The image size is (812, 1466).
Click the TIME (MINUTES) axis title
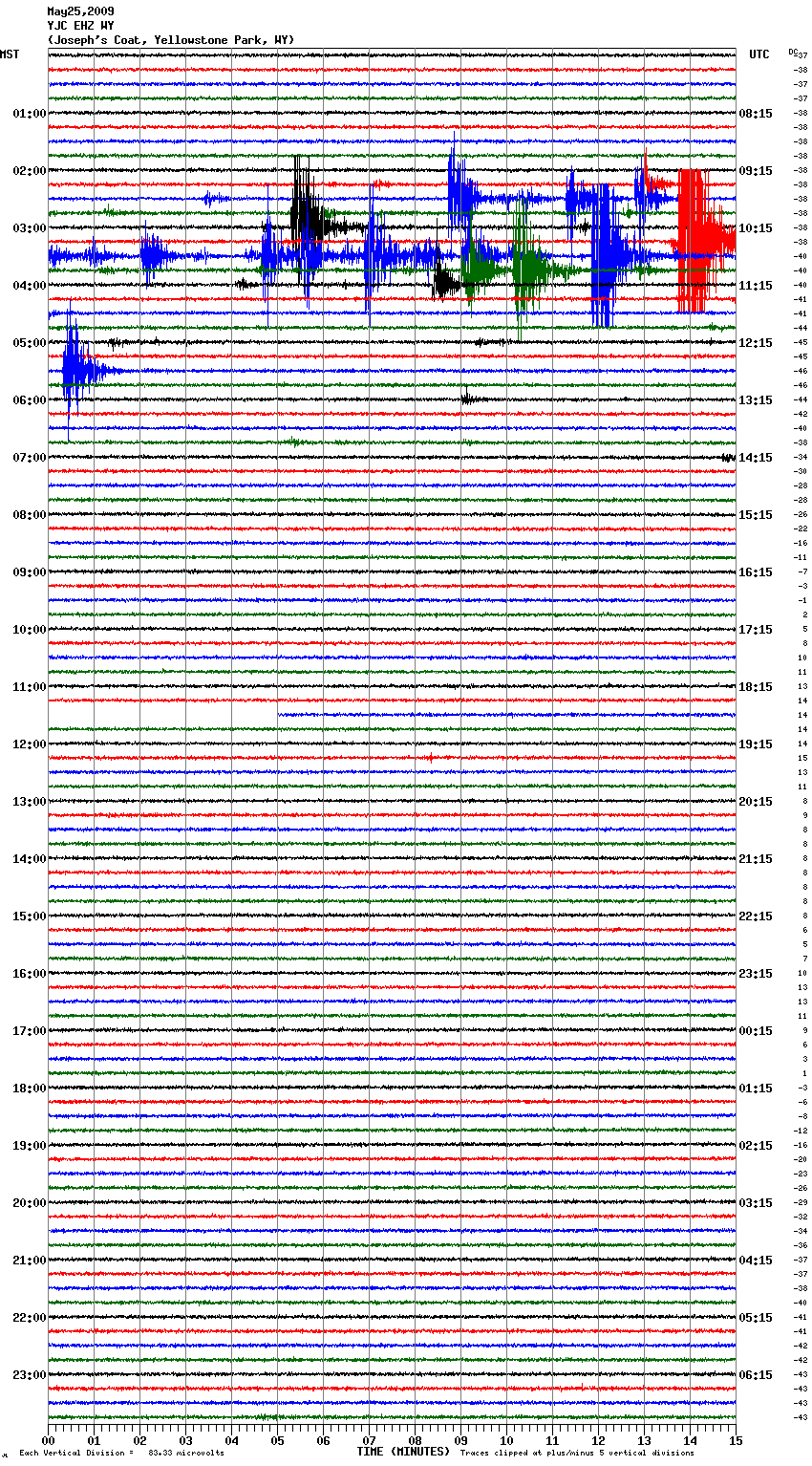tap(403, 1452)
